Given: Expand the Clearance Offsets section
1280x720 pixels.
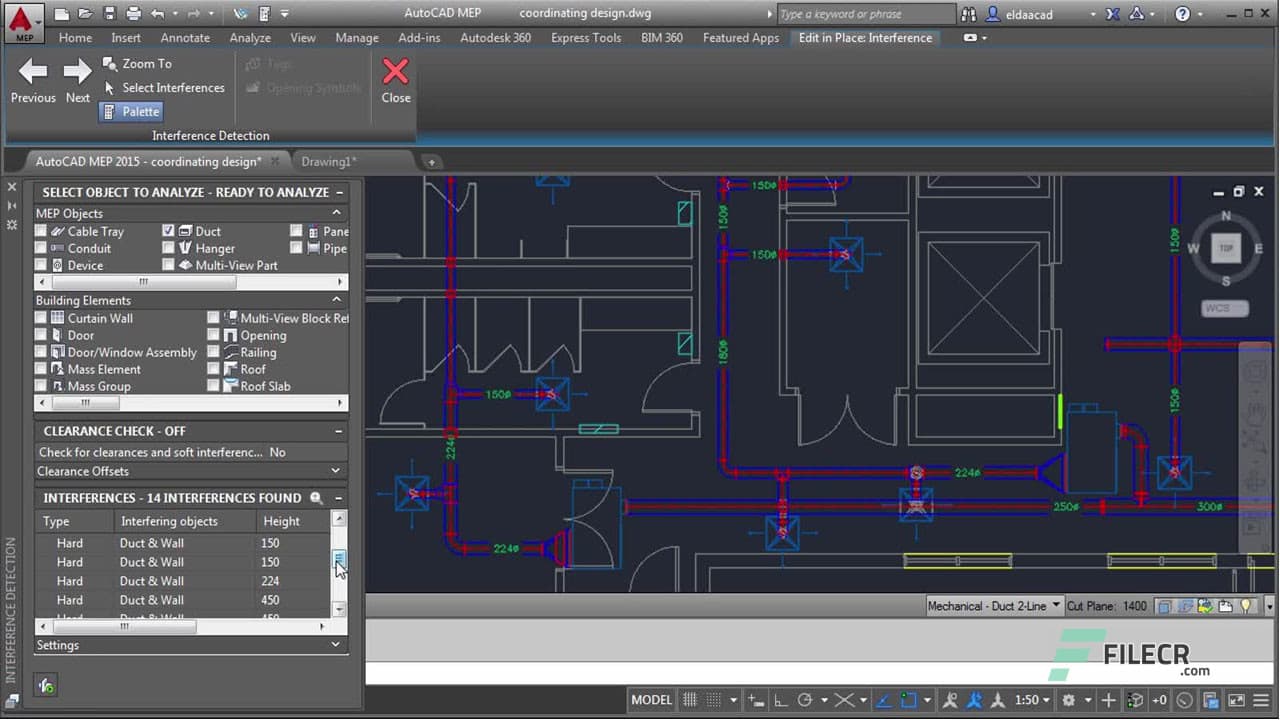Looking at the screenshot, I should [x=336, y=470].
